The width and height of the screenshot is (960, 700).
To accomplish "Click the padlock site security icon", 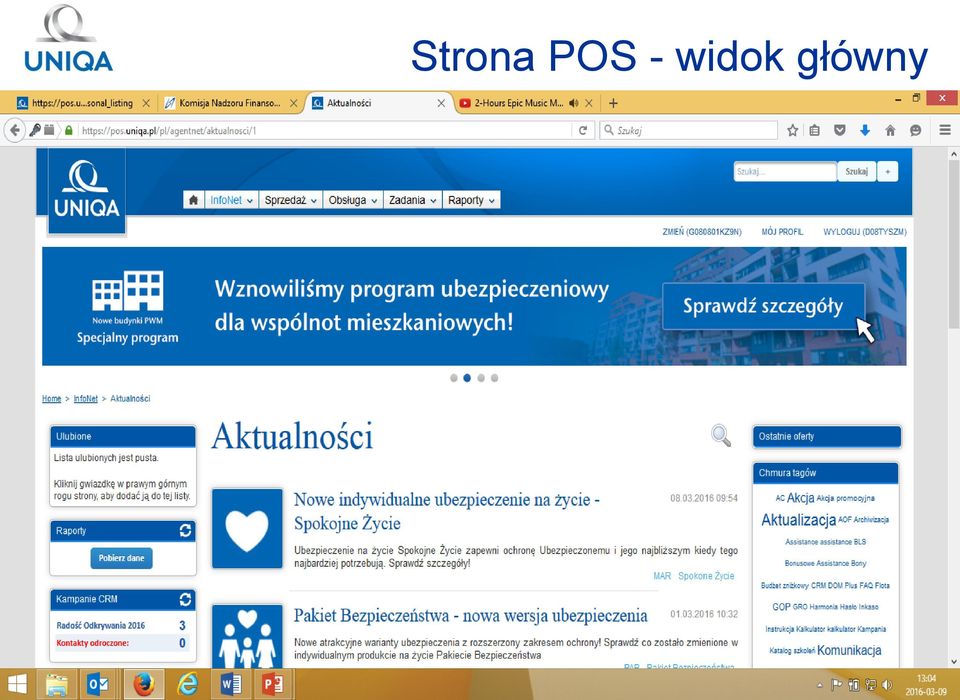I will (69, 130).
